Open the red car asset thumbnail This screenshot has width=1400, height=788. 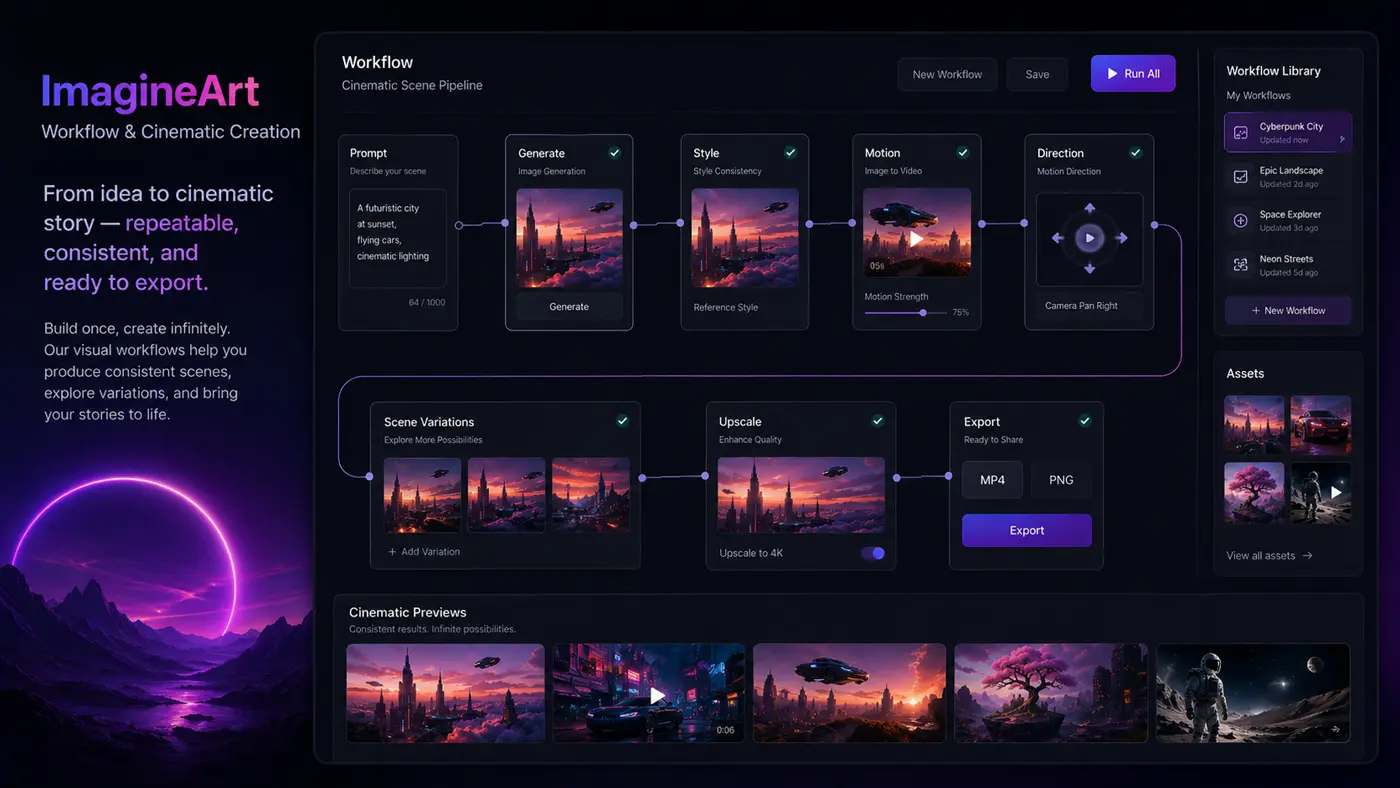pyautogui.click(x=1321, y=424)
